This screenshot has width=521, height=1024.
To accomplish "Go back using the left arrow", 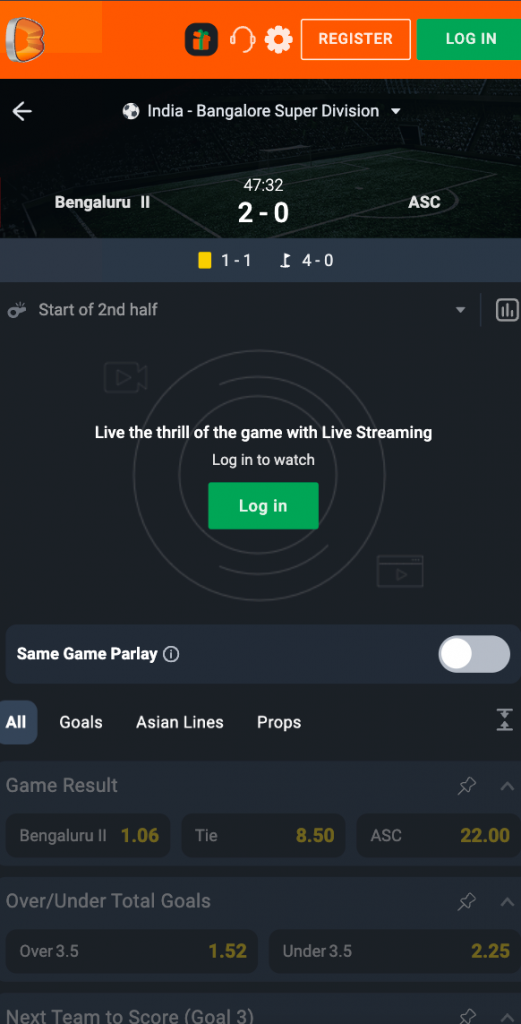I will click(22, 112).
